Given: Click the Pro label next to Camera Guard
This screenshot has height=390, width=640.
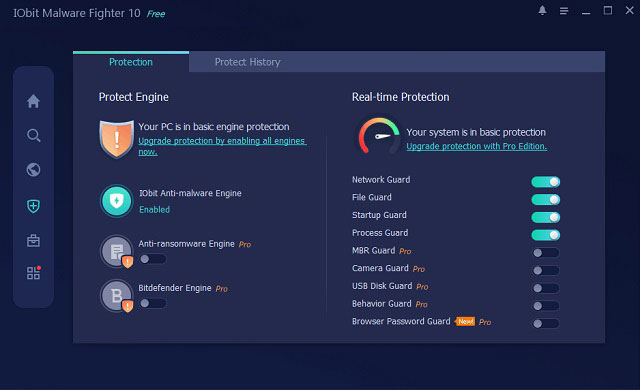Looking at the screenshot, I should 419,269.
